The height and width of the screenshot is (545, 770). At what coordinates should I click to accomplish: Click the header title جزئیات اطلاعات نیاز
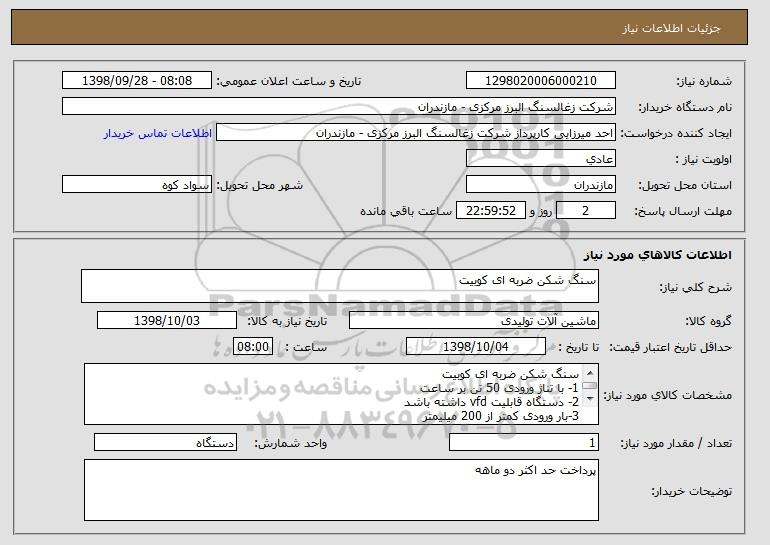coord(671,28)
